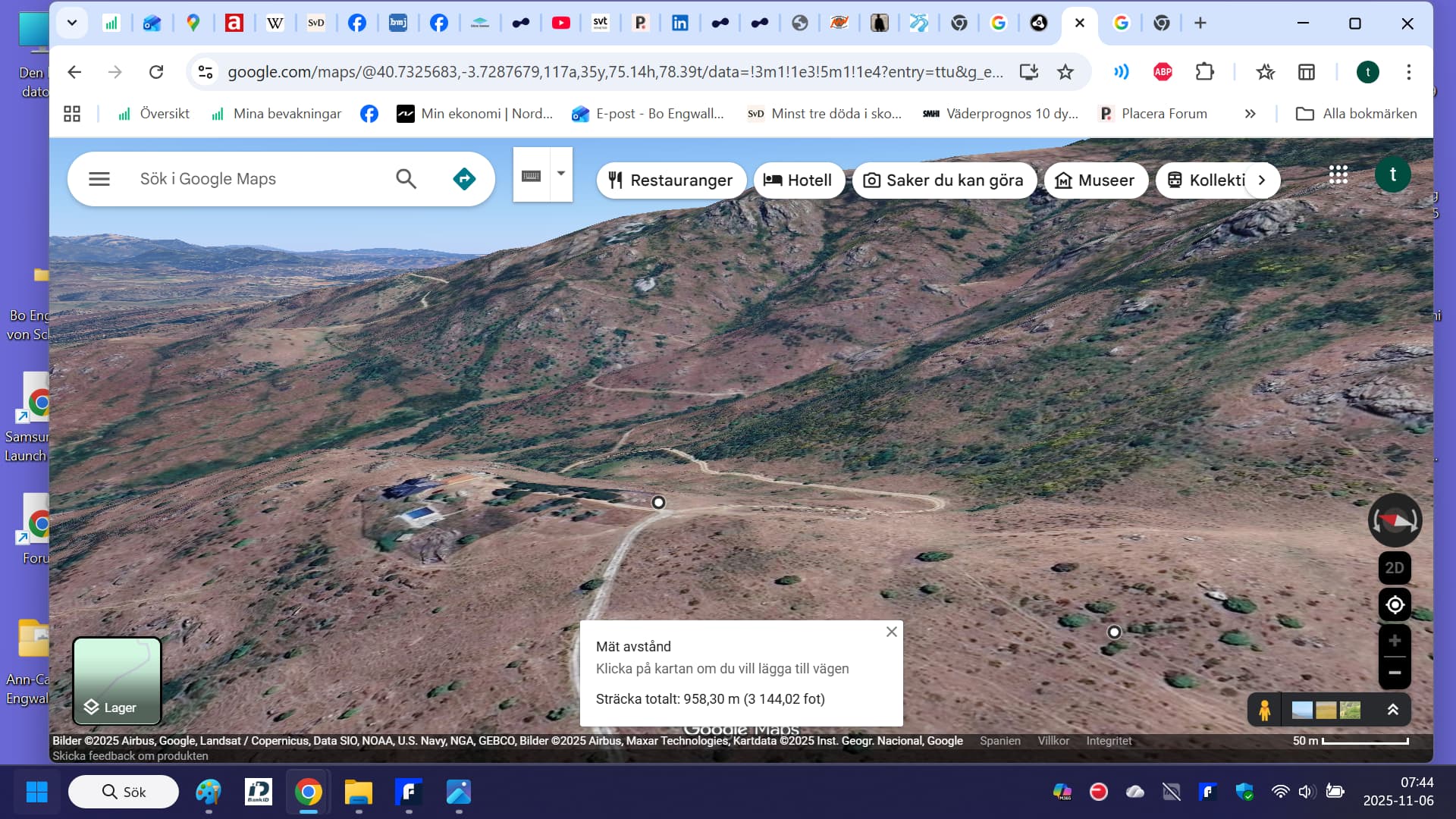Close the Mät avstånd popup
Screen dimensions: 1456x819
click(891, 632)
